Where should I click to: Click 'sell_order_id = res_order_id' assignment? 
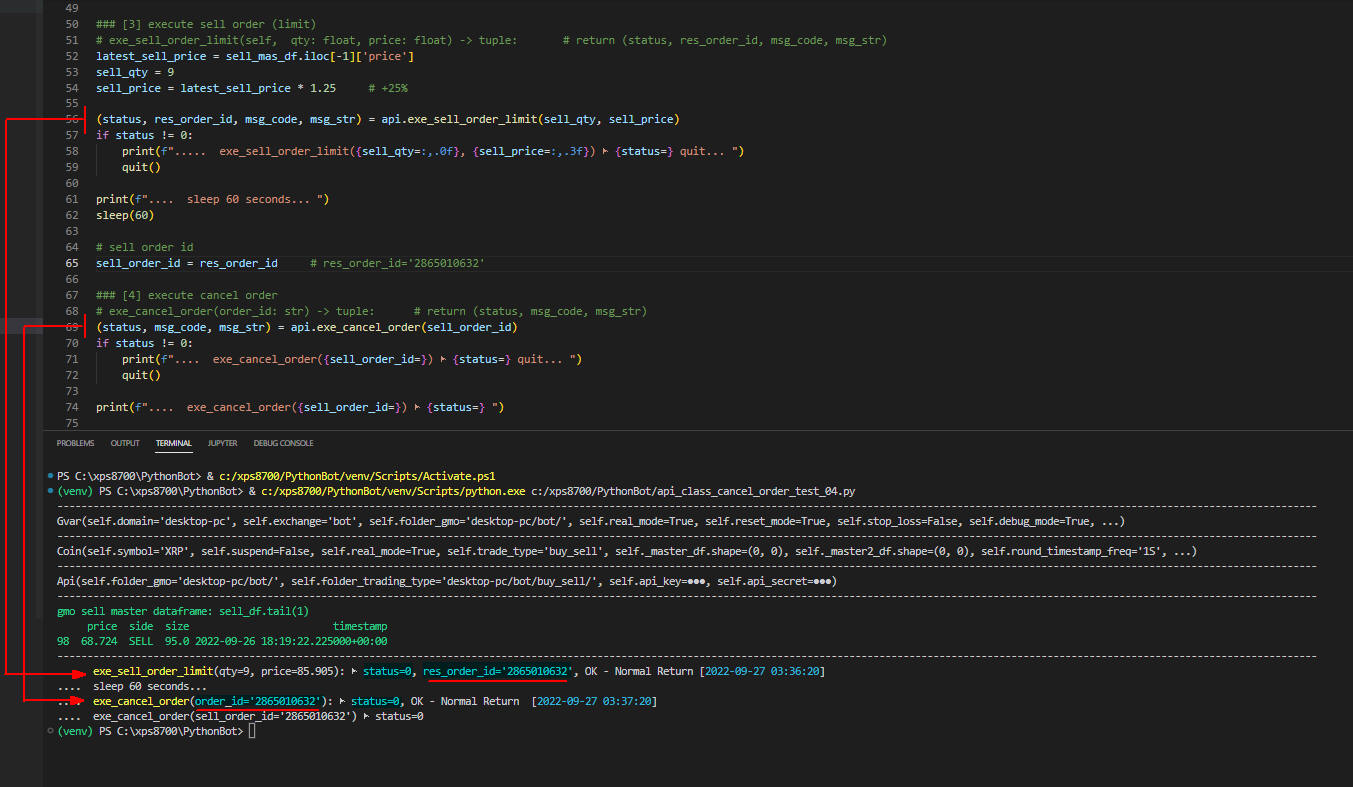coord(187,263)
